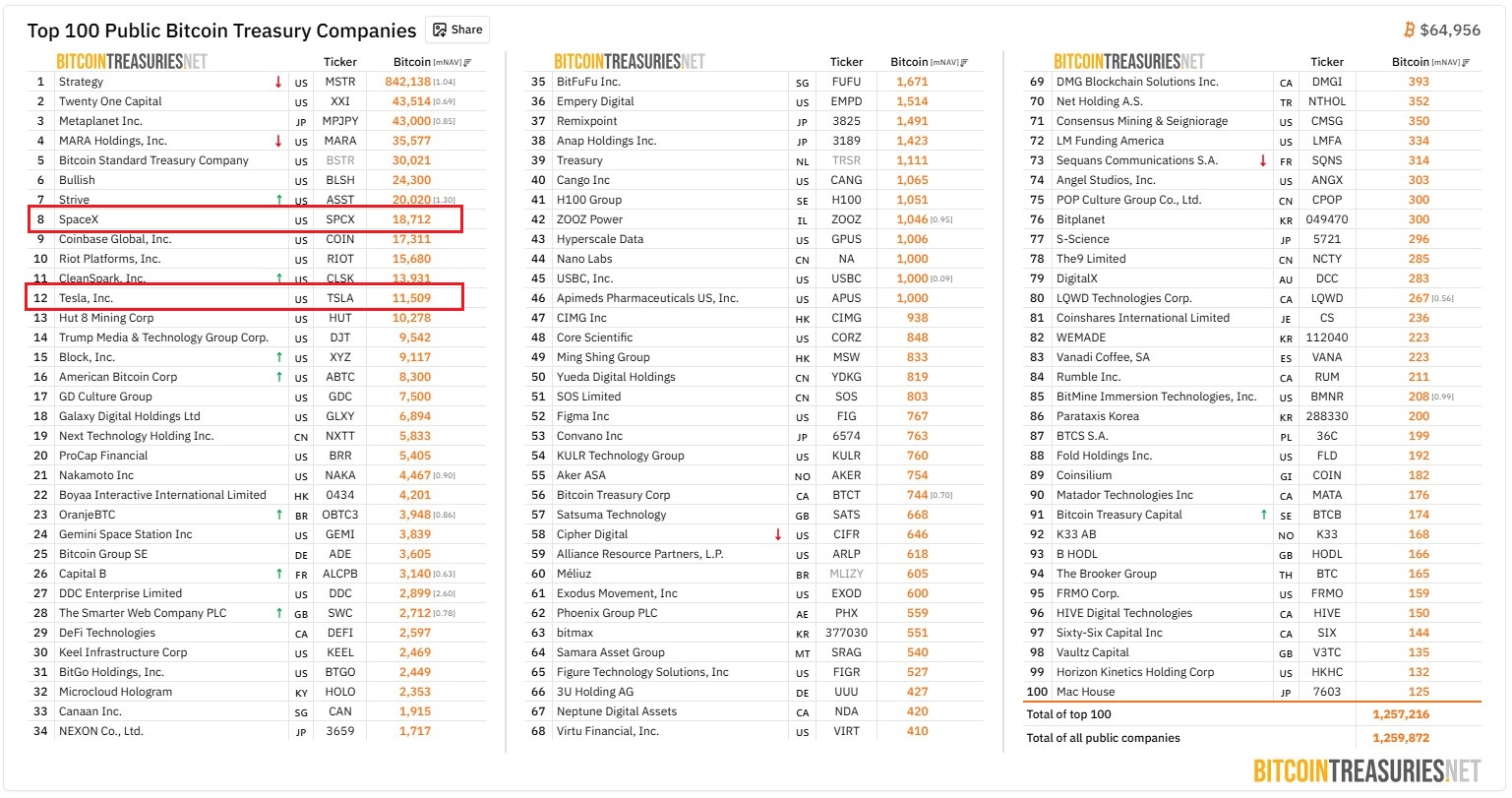
Task: Sort by the Ticker header above DMGI
Action: pyautogui.click(x=1327, y=62)
